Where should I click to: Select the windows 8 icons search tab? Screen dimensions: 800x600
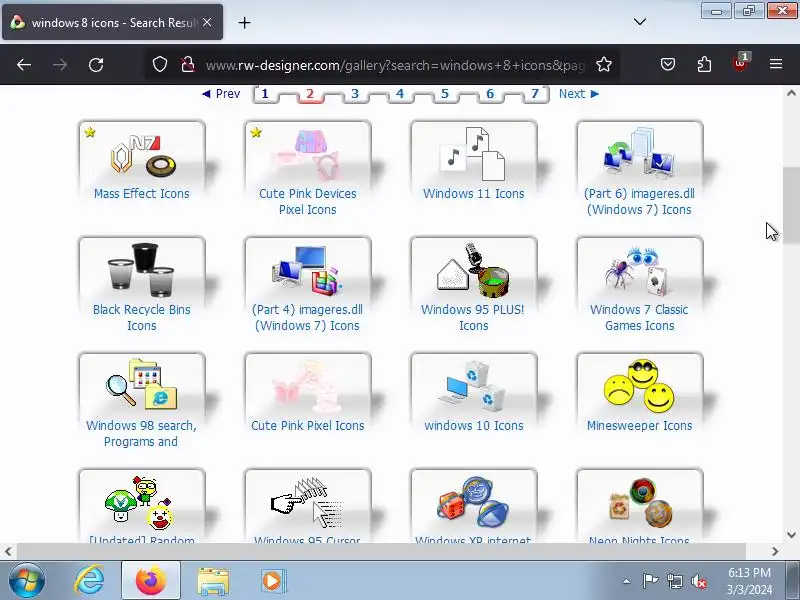click(112, 22)
